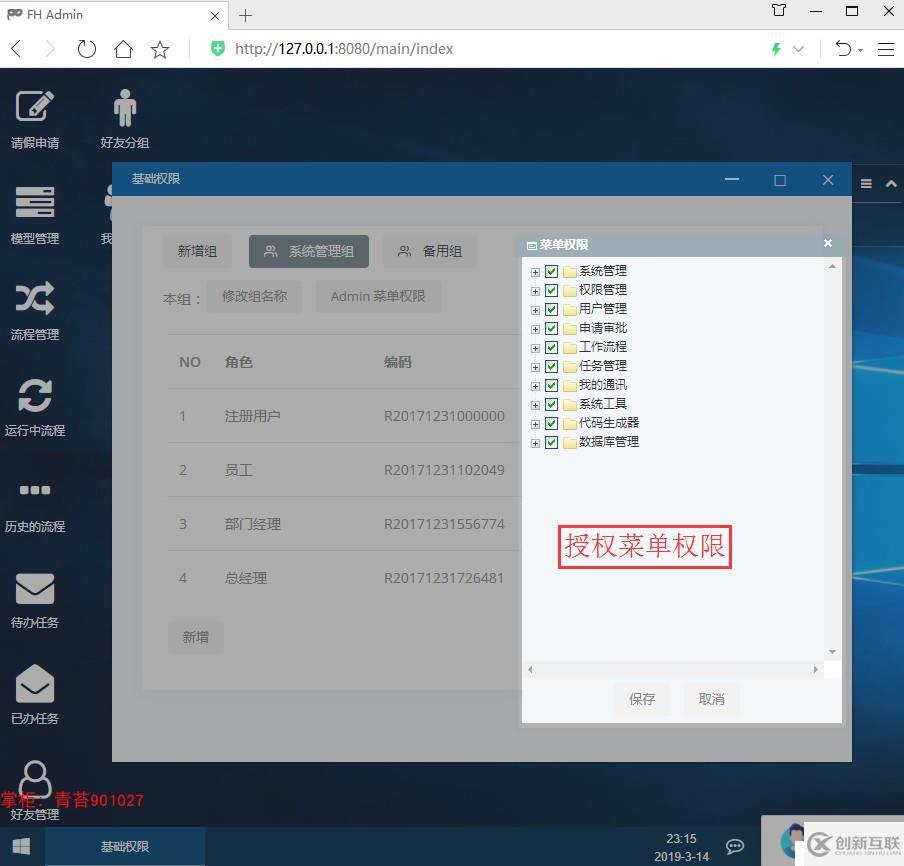Expand the 用户管理 tree node
The width and height of the screenshot is (904, 866).
(535, 310)
